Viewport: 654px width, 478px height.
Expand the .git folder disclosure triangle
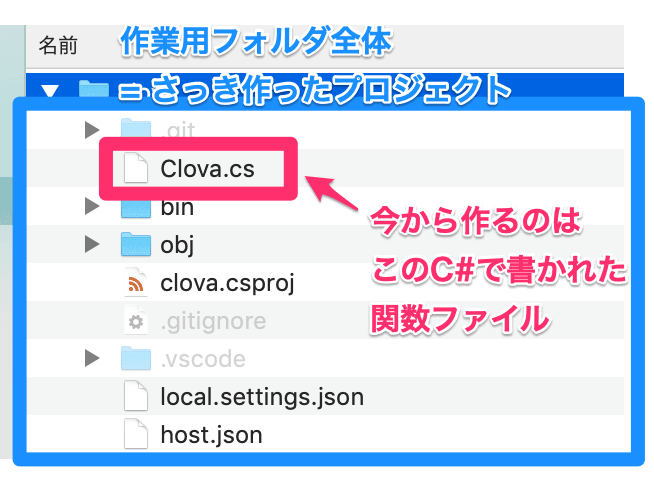[x=93, y=130]
